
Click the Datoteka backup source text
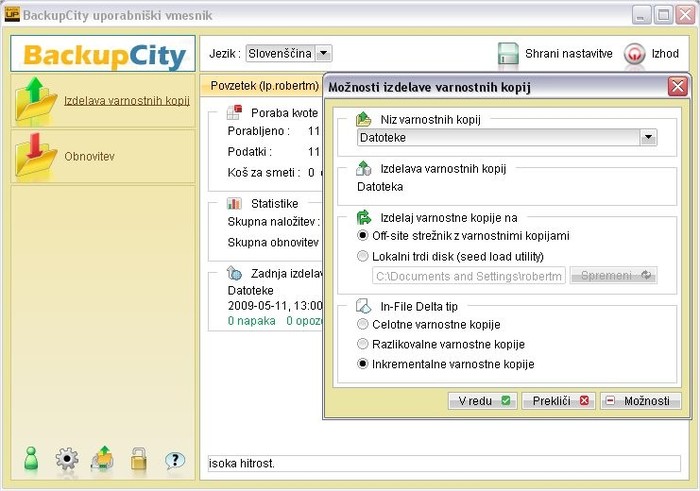click(380, 187)
